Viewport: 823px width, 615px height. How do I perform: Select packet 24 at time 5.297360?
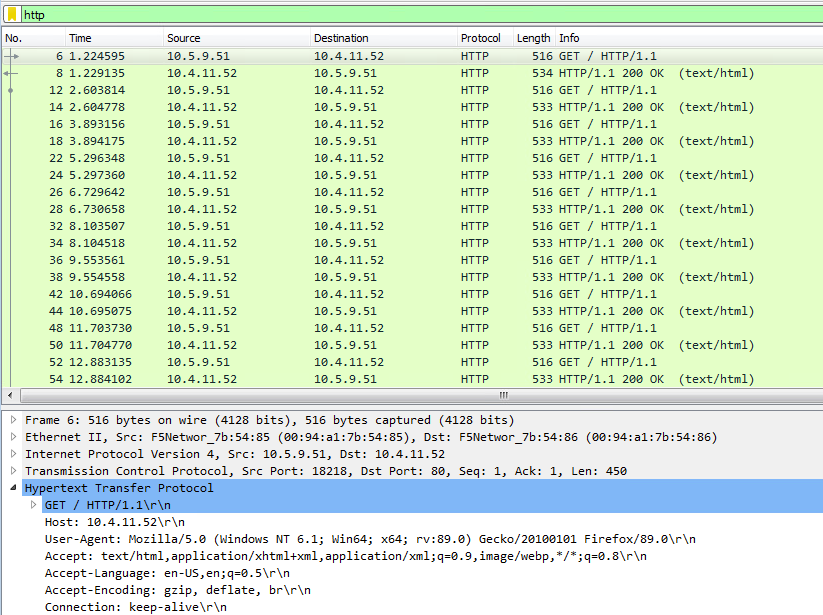click(413, 175)
